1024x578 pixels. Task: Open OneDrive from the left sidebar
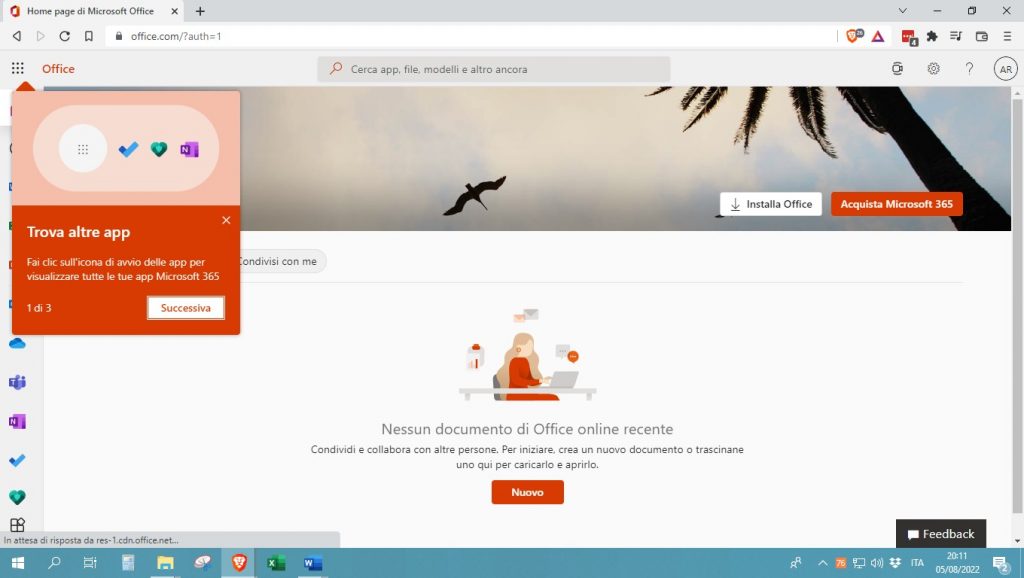[x=17, y=343]
